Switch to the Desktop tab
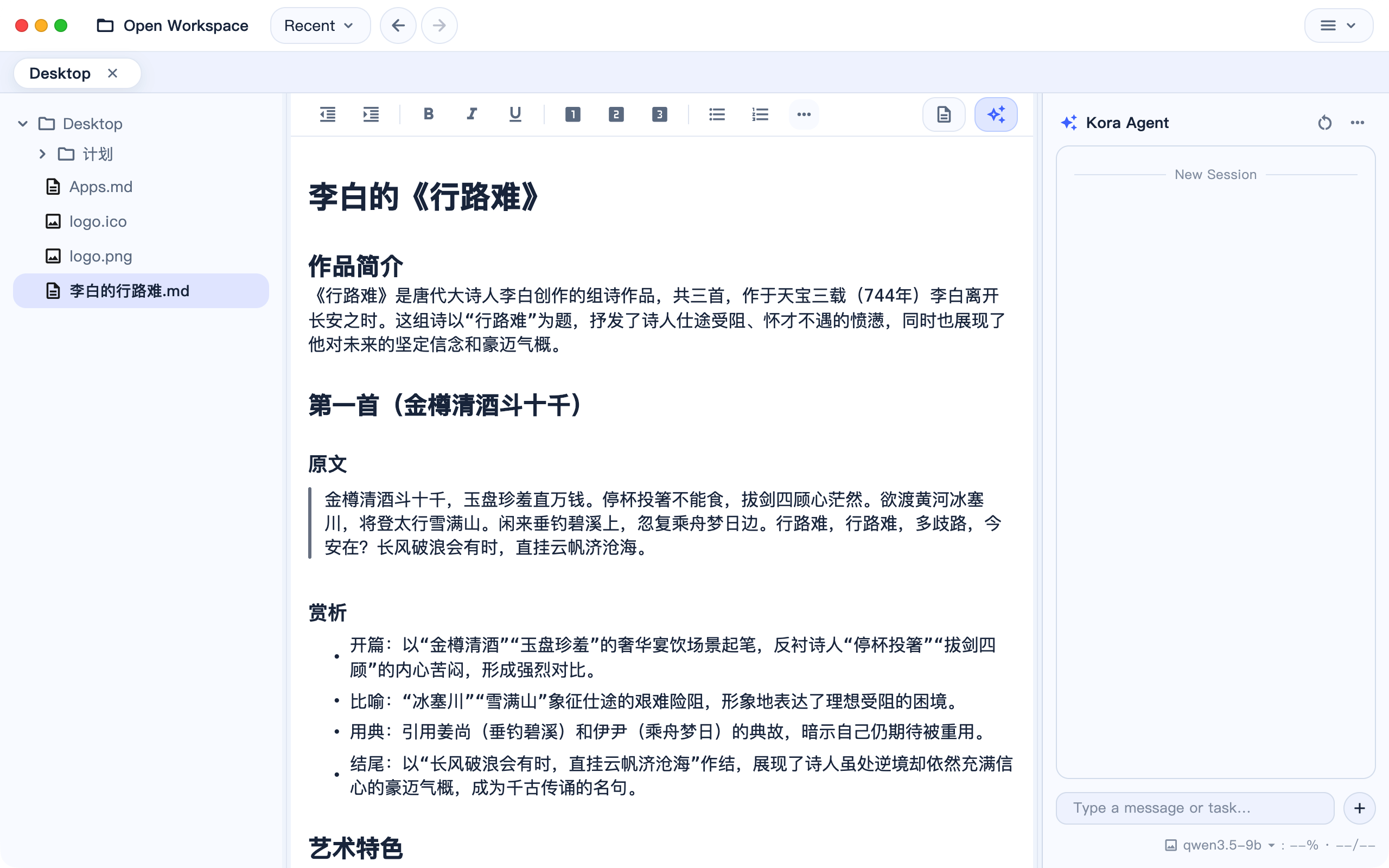The height and width of the screenshot is (868, 1389). click(60, 73)
